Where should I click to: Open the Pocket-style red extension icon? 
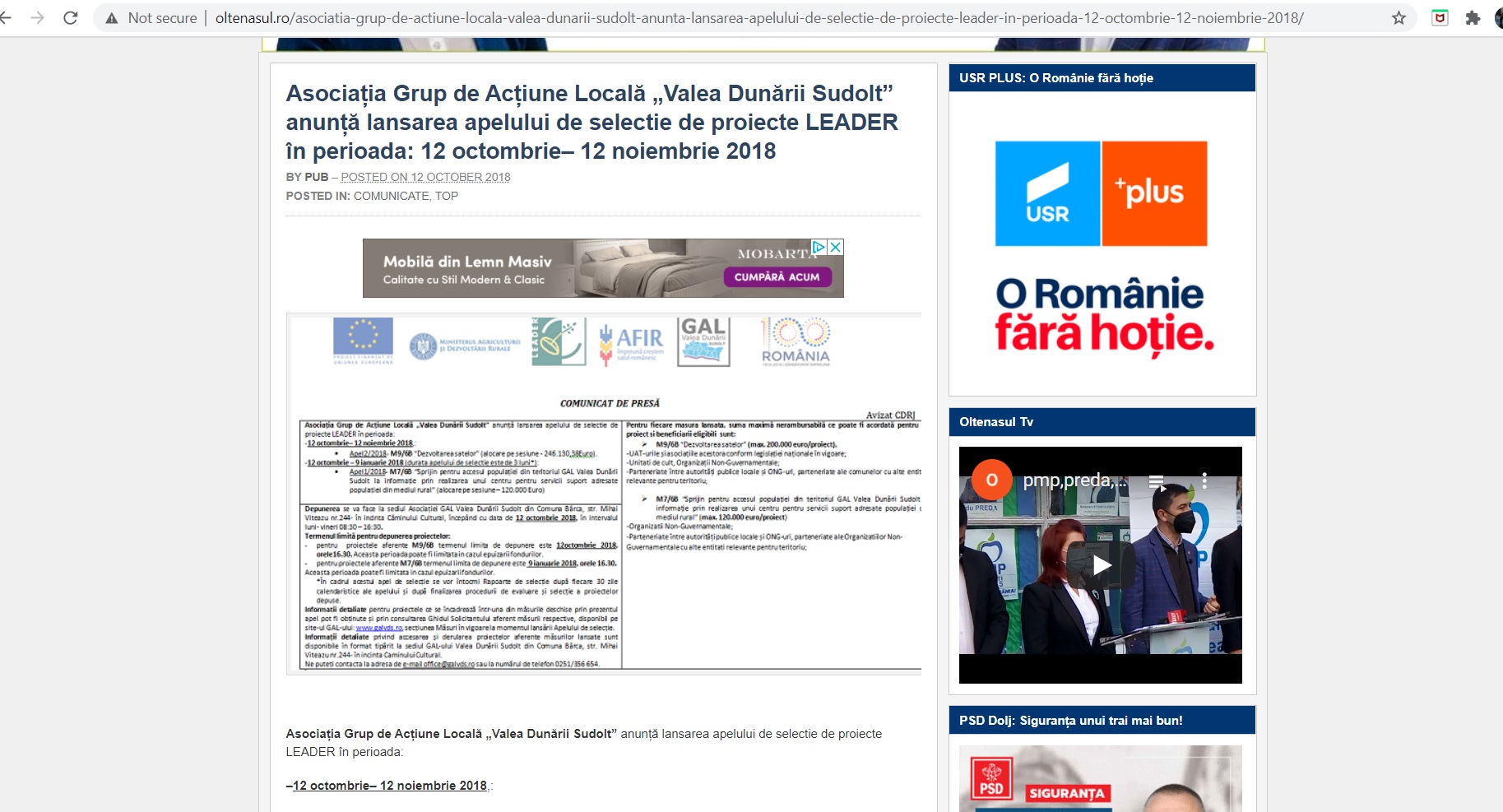pyautogui.click(x=1440, y=17)
